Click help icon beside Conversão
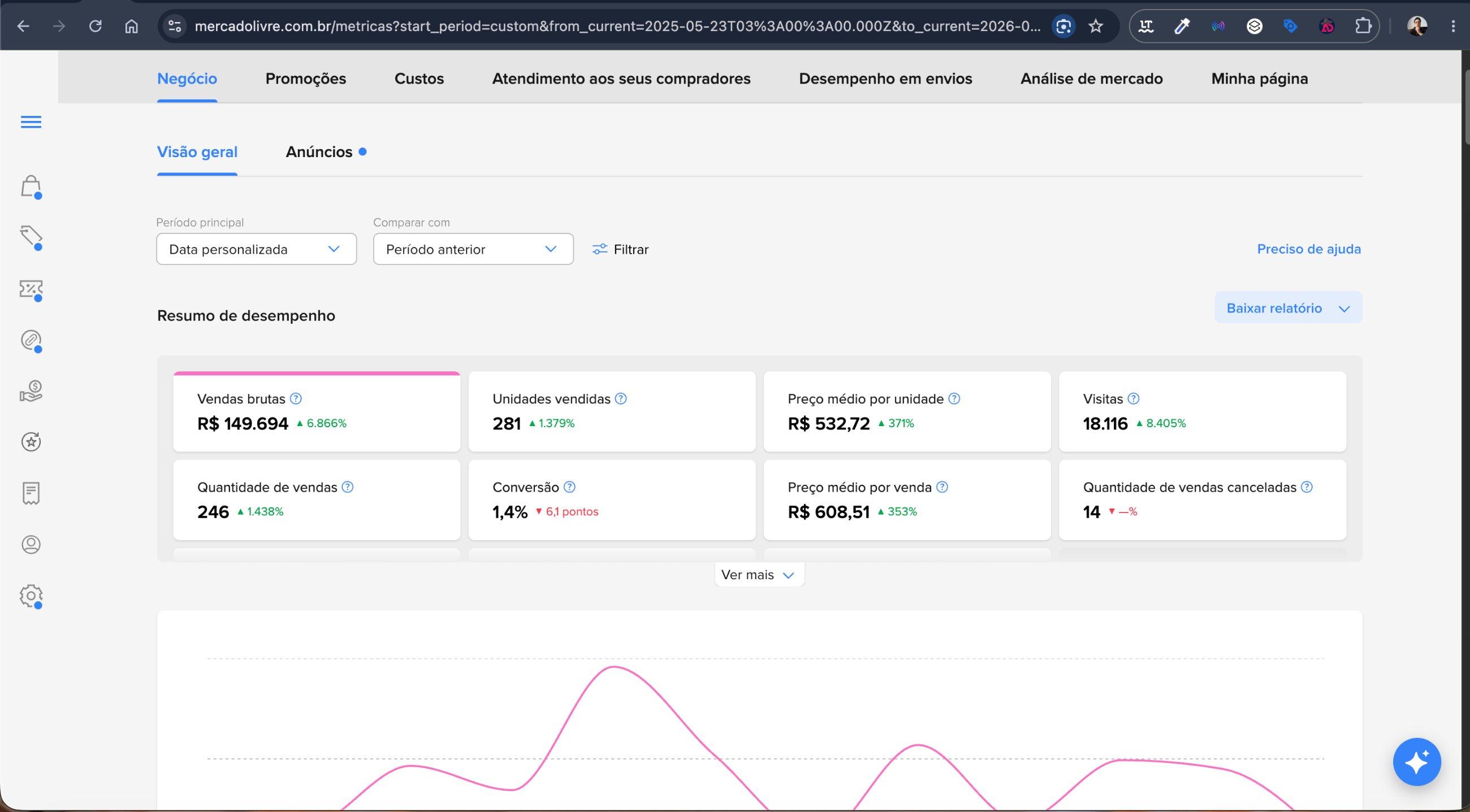The width and height of the screenshot is (1470, 812). point(569,487)
